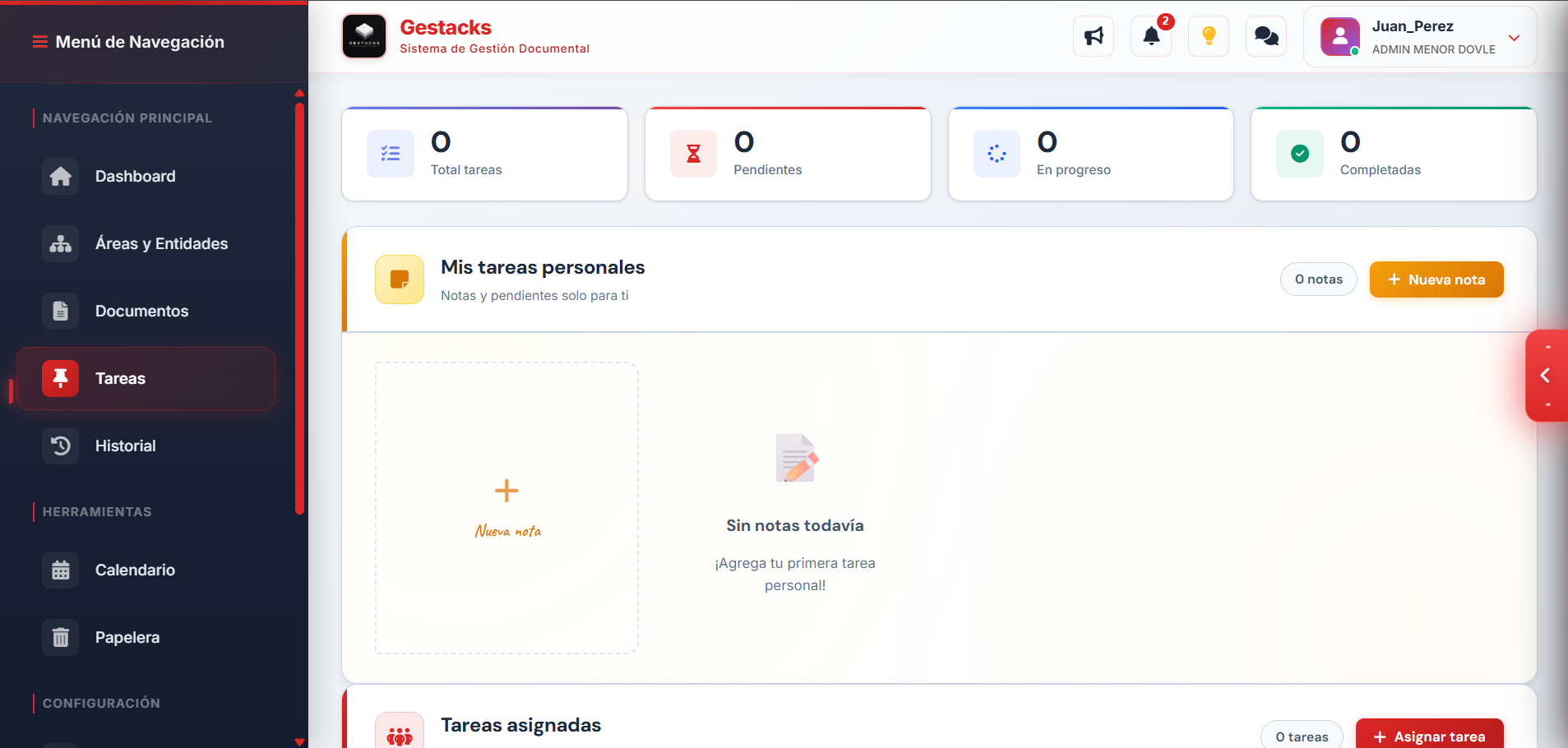
Task: Click the 'Mis tareas personales' heading
Action: (x=543, y=267)
